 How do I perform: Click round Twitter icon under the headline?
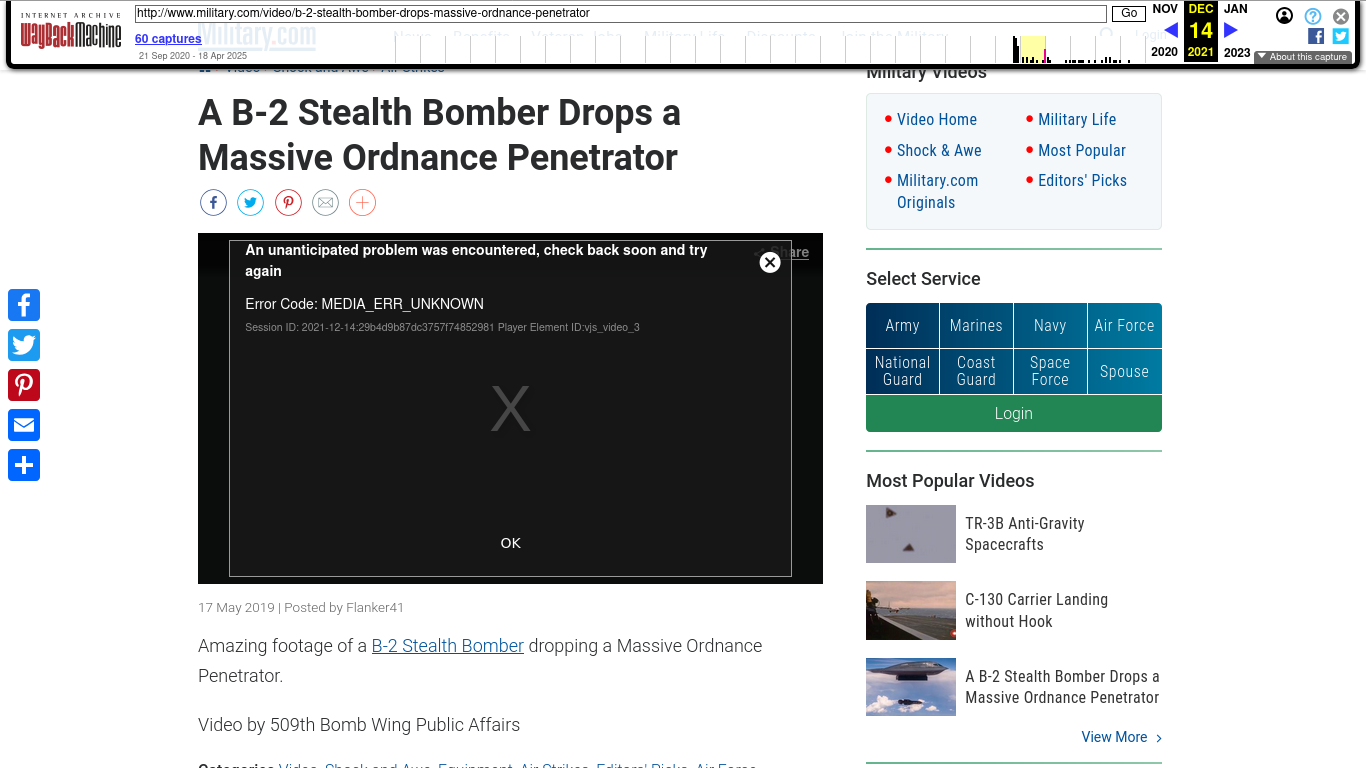pos(251,203)
